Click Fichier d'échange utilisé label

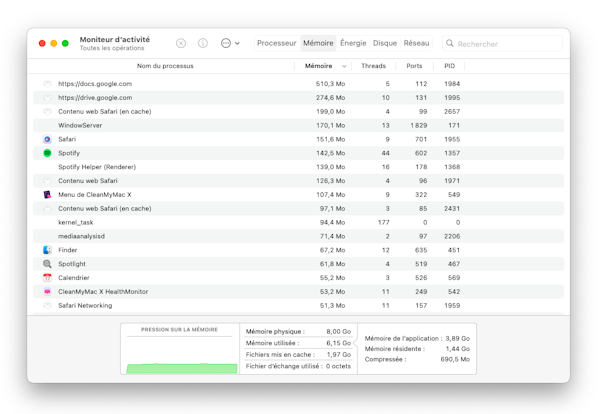tap(284, 366)
